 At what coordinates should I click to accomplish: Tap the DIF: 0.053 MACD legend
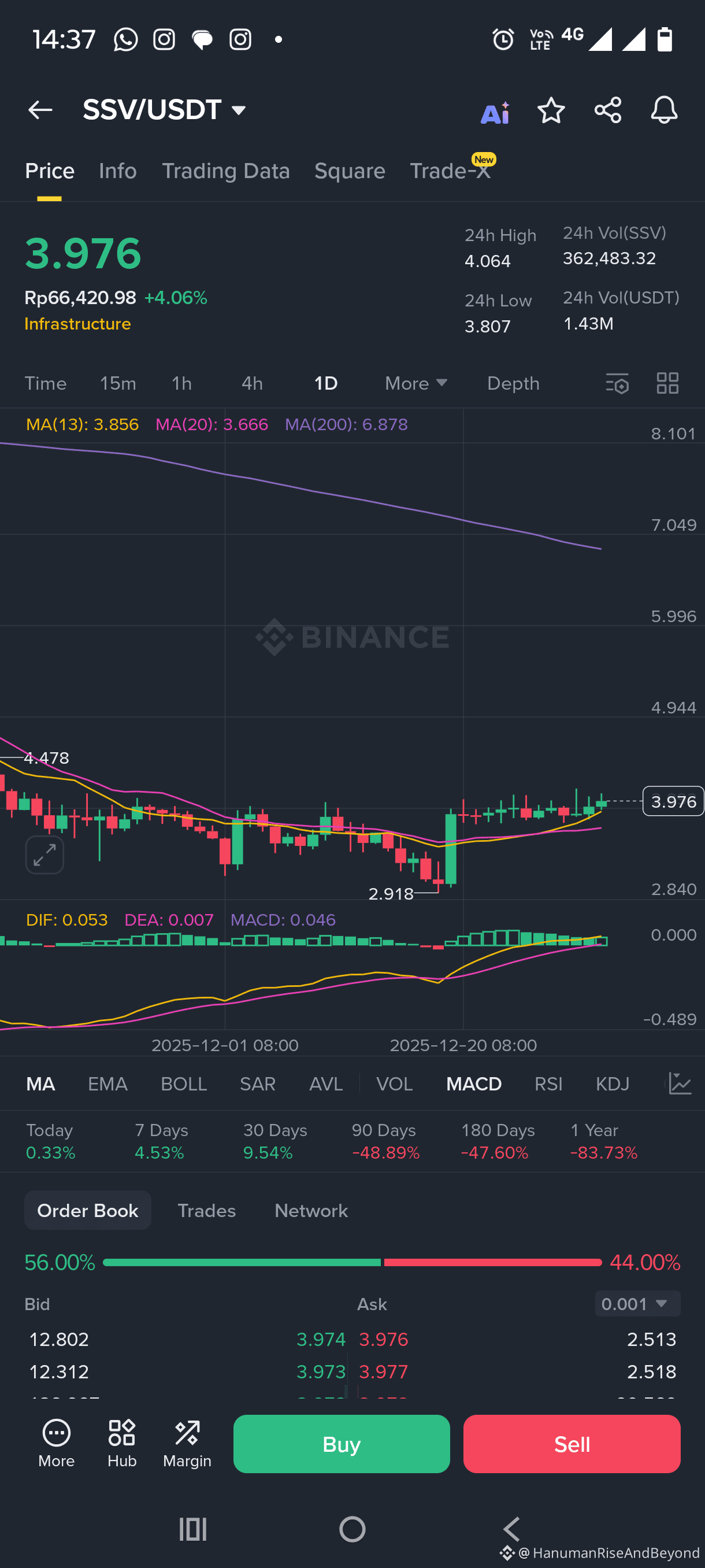(67, 919)
